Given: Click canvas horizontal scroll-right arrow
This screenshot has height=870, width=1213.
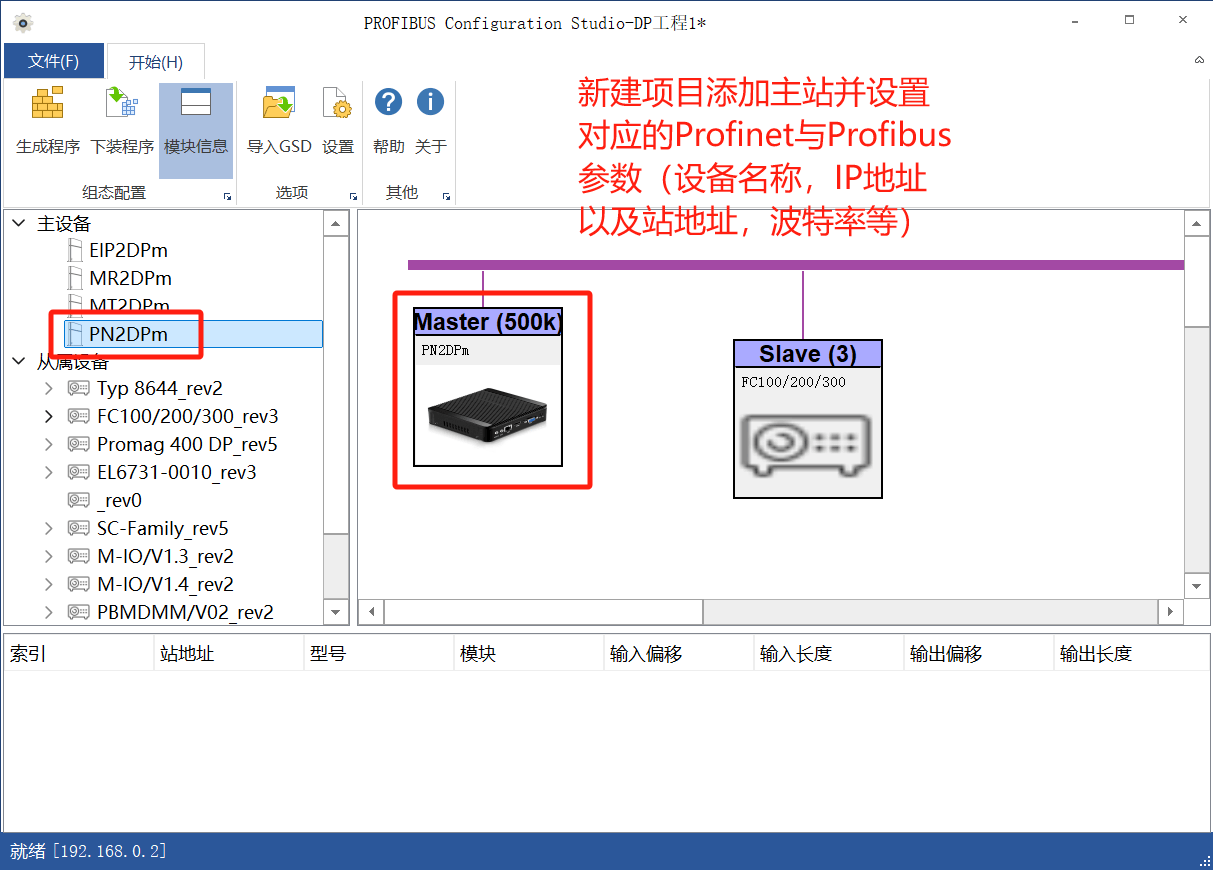Looking at the screenshot, I should (1171, 611).
